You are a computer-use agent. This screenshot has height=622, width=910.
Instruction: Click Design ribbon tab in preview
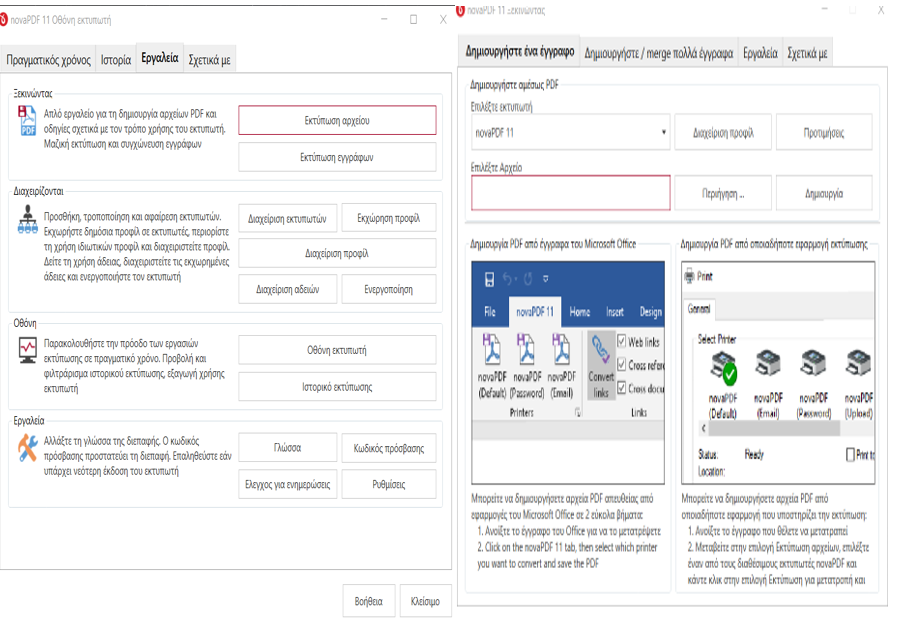[x=651, y=312]
